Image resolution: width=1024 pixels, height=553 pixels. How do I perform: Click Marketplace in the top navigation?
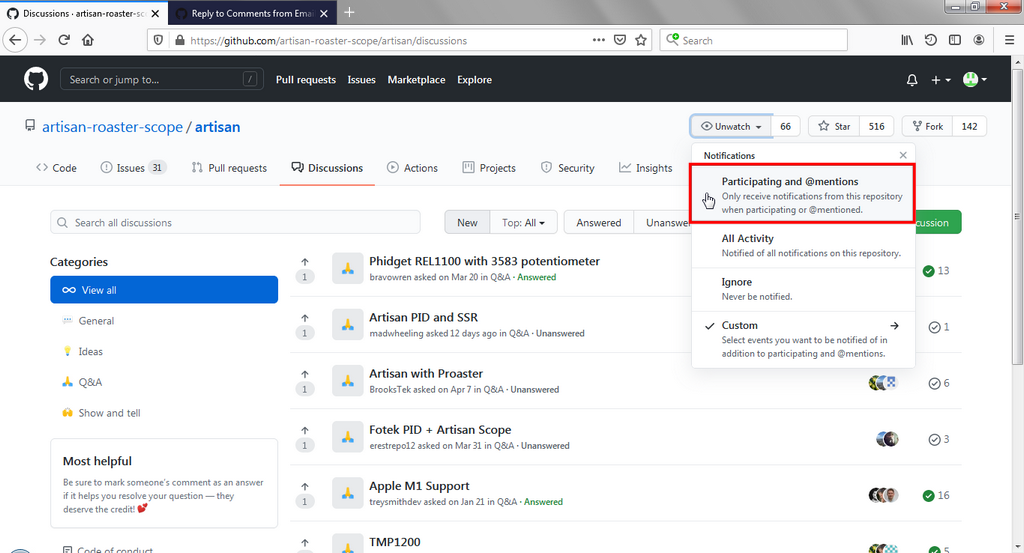[x=416, y=80]
